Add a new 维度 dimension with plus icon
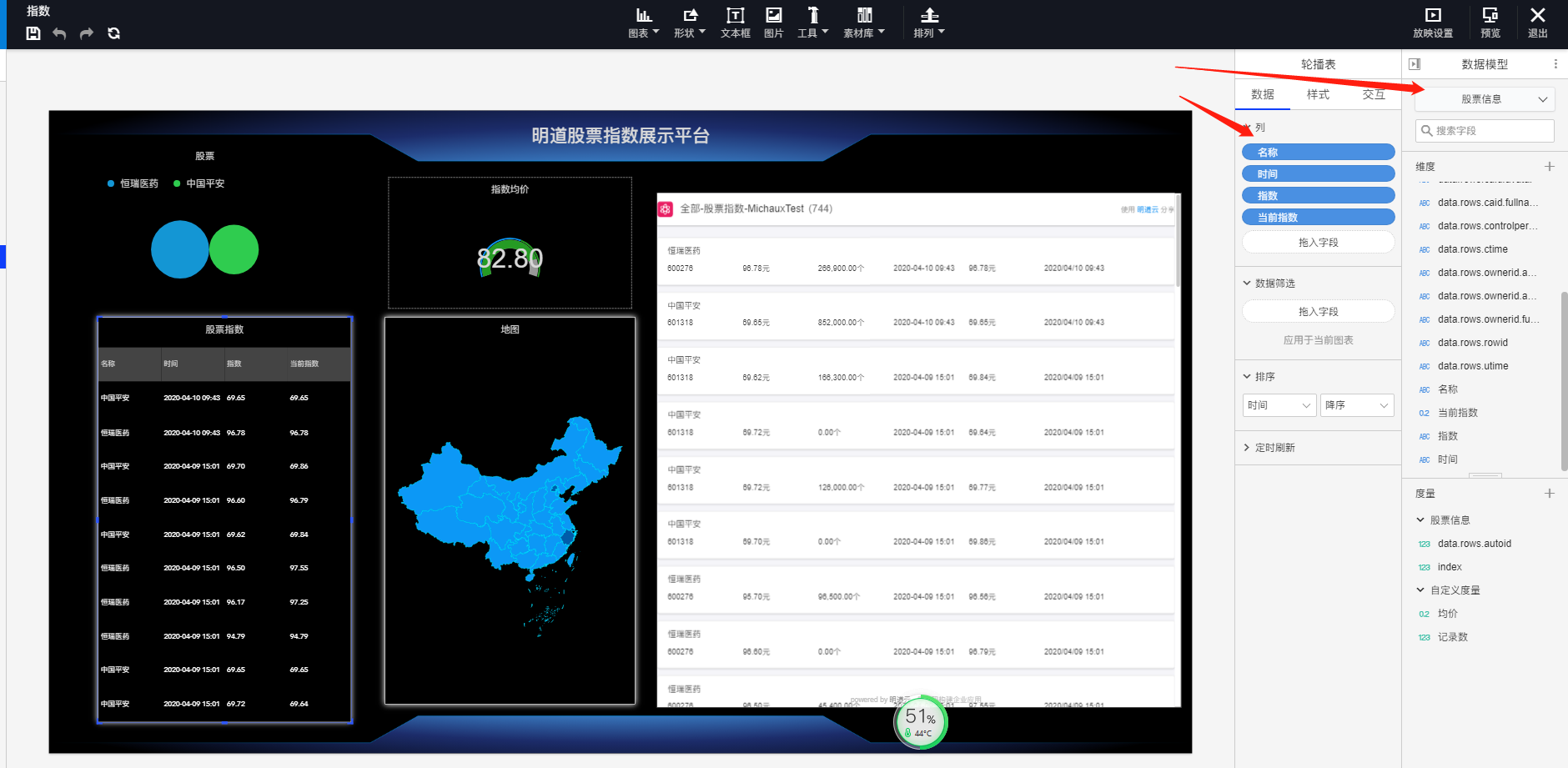This screenshot has height=768, width=1568. point(1550,167)
